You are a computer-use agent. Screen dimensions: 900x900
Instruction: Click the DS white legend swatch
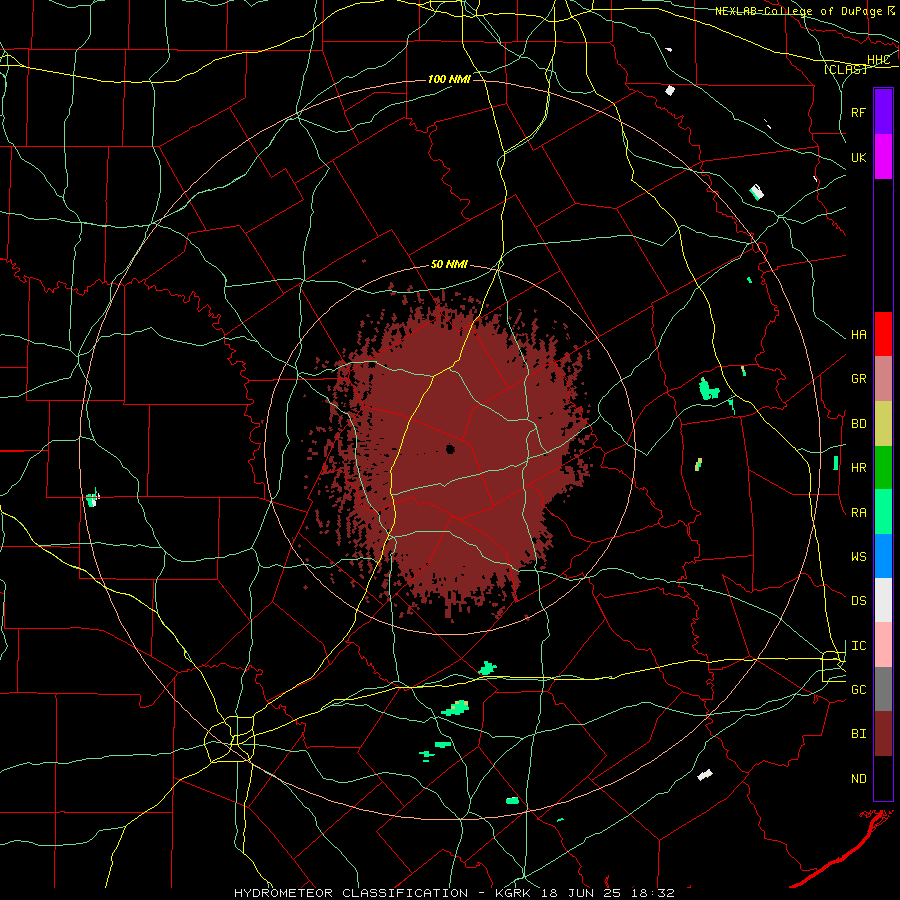tap(883, 600)
